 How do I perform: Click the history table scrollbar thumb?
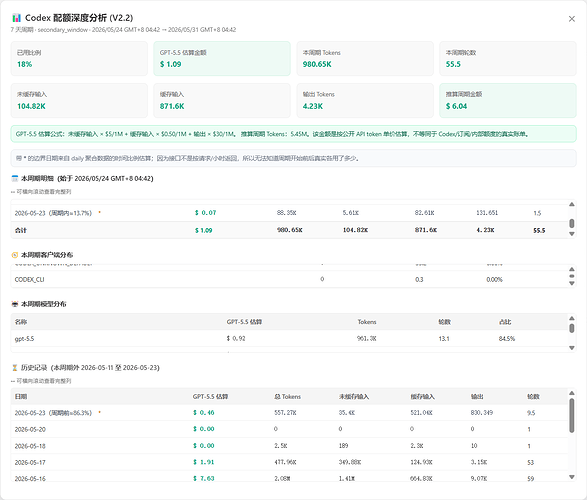572,415
